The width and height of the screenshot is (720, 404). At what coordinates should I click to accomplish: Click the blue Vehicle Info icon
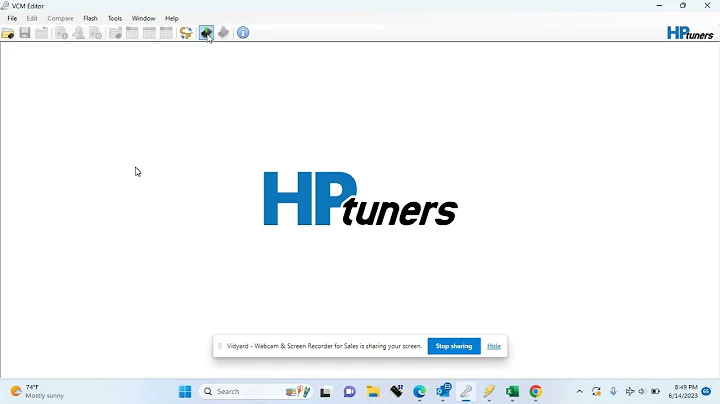(x=243, y=33)
